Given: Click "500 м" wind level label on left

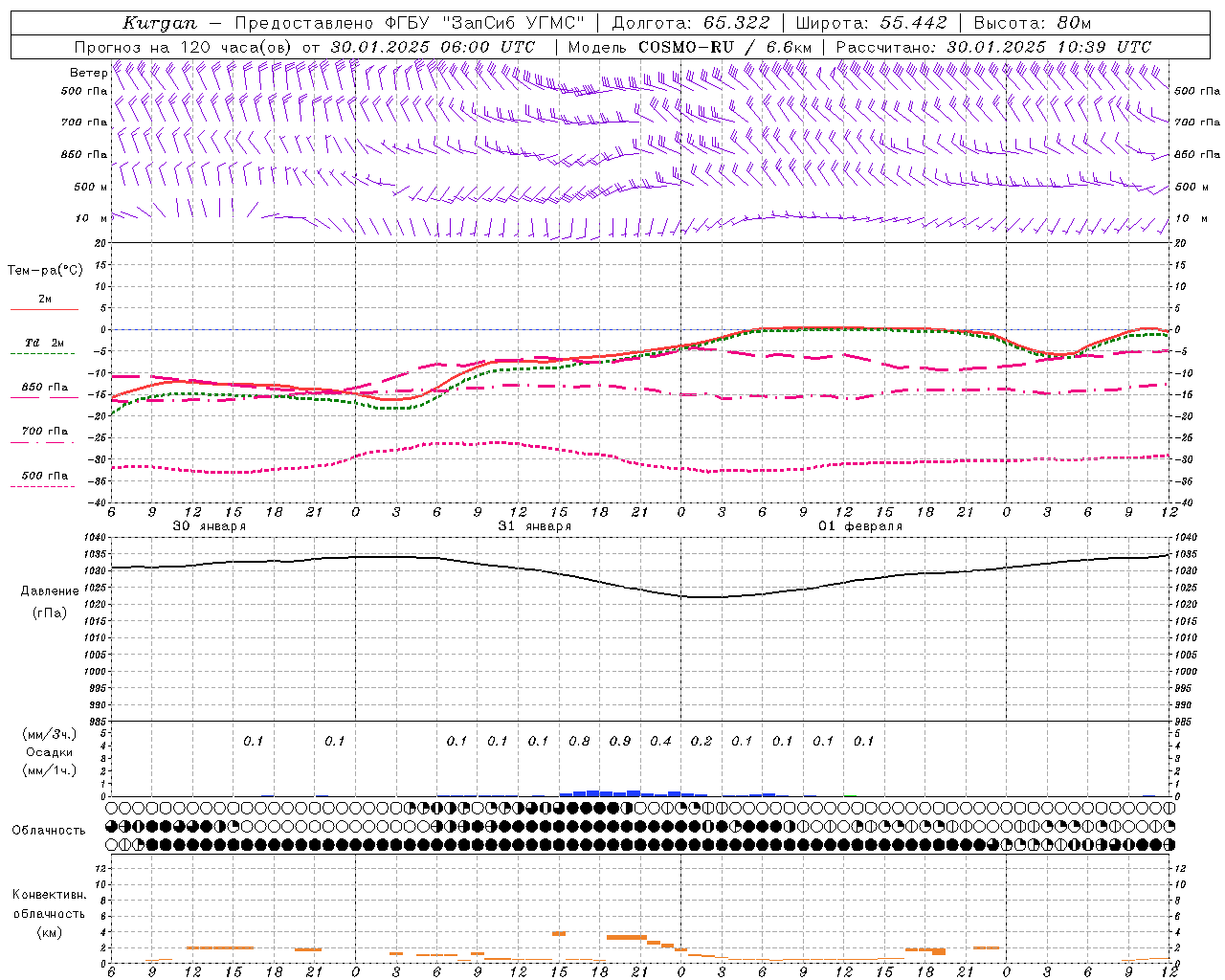Looking at the screenshot, I should [x=90, y=187].
